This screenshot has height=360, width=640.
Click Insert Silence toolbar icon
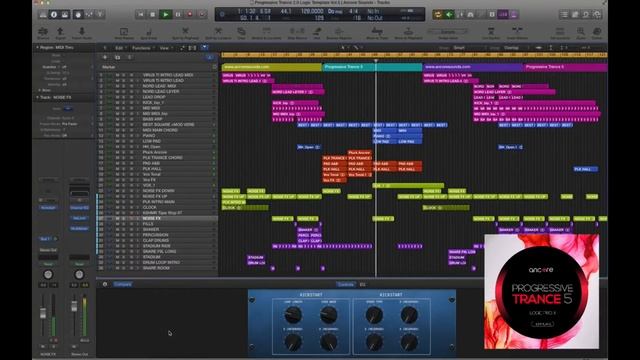click(x=517, y=33)
